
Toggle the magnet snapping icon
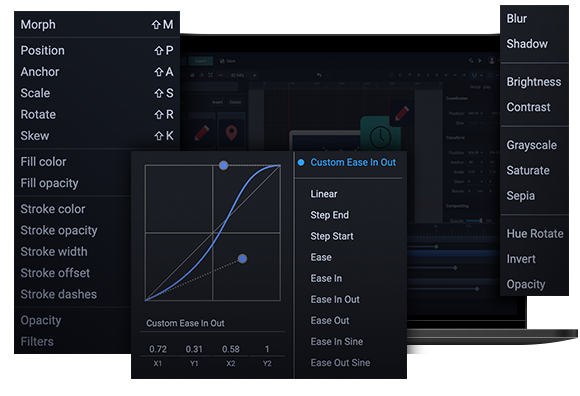click(x=474, y=75)
